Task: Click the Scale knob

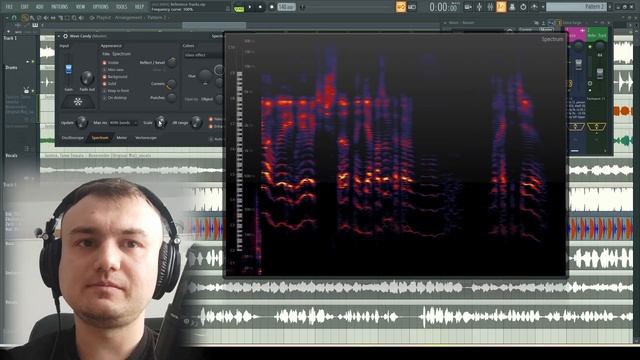Action: (x=161, y=122)
